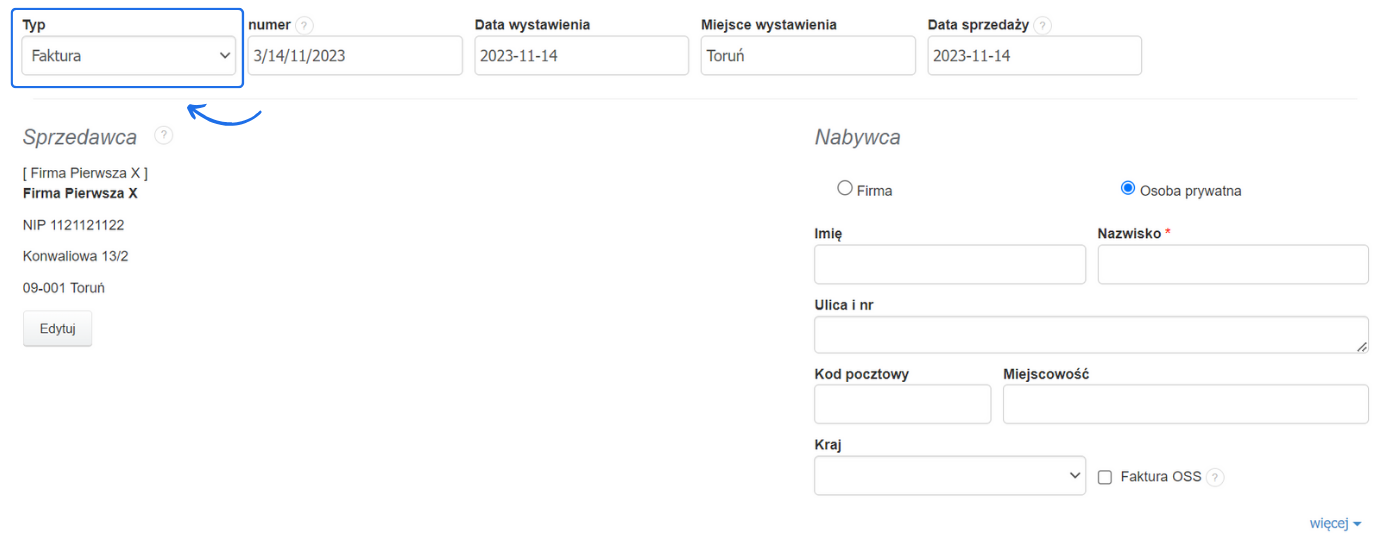The width and height of the screenshot is (1379, 557).
Task: Focus the Nazwisko input field
Action: 1232,265
